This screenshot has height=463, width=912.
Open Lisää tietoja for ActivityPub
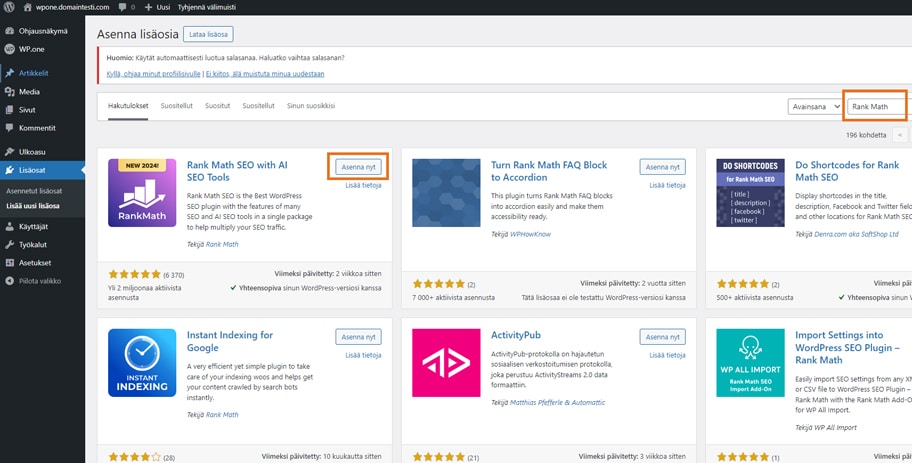coord(668,355)
